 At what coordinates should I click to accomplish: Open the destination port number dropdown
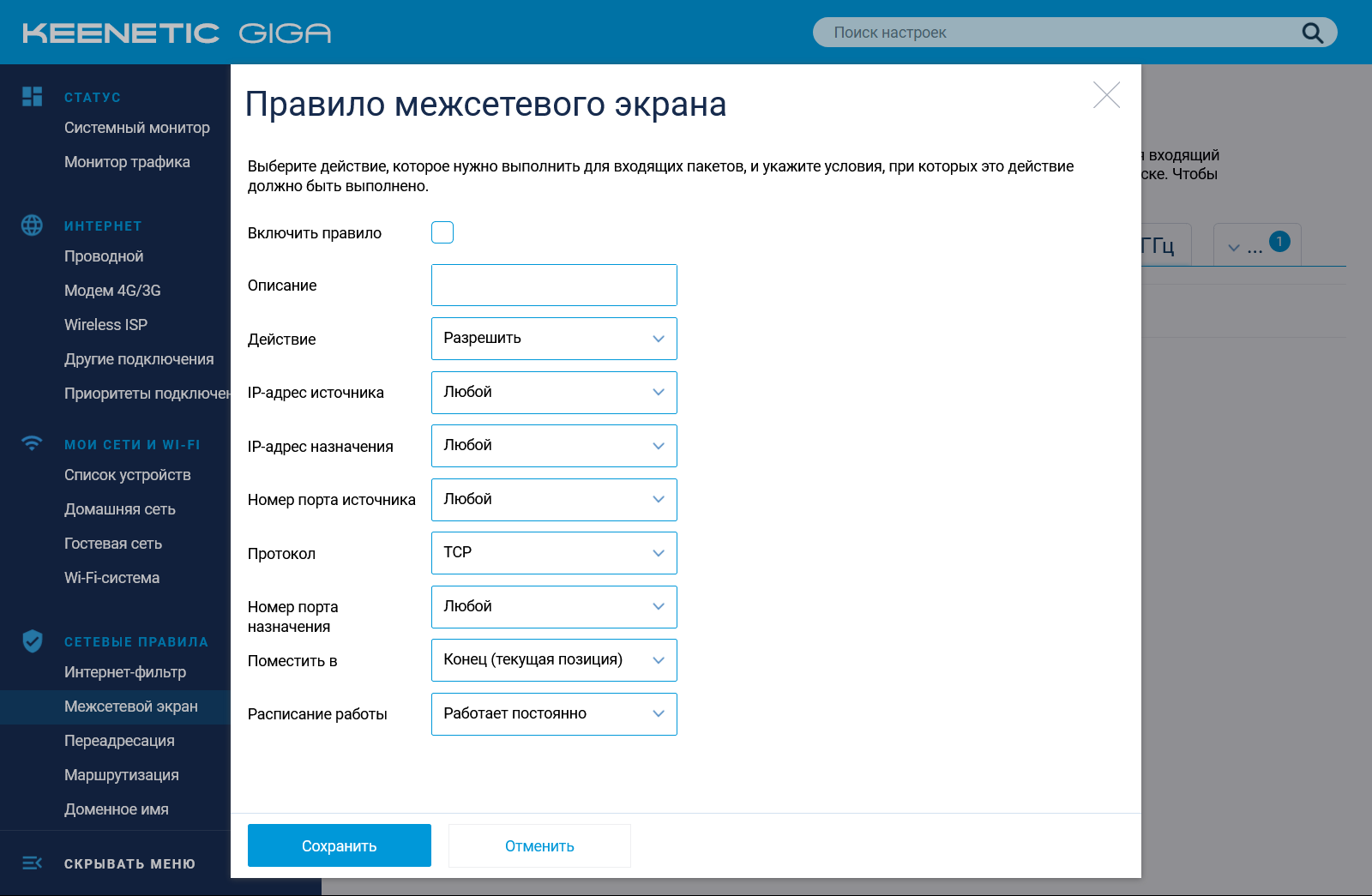554,607
